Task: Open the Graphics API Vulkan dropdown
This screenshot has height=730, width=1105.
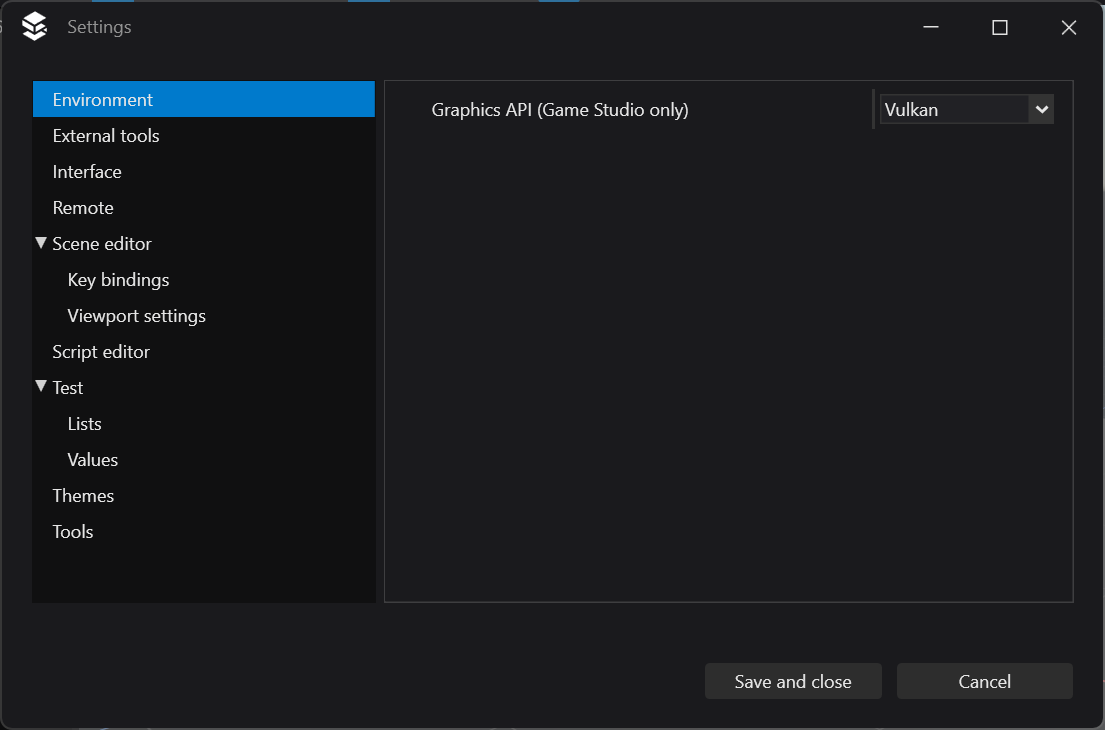Action: 966,109
